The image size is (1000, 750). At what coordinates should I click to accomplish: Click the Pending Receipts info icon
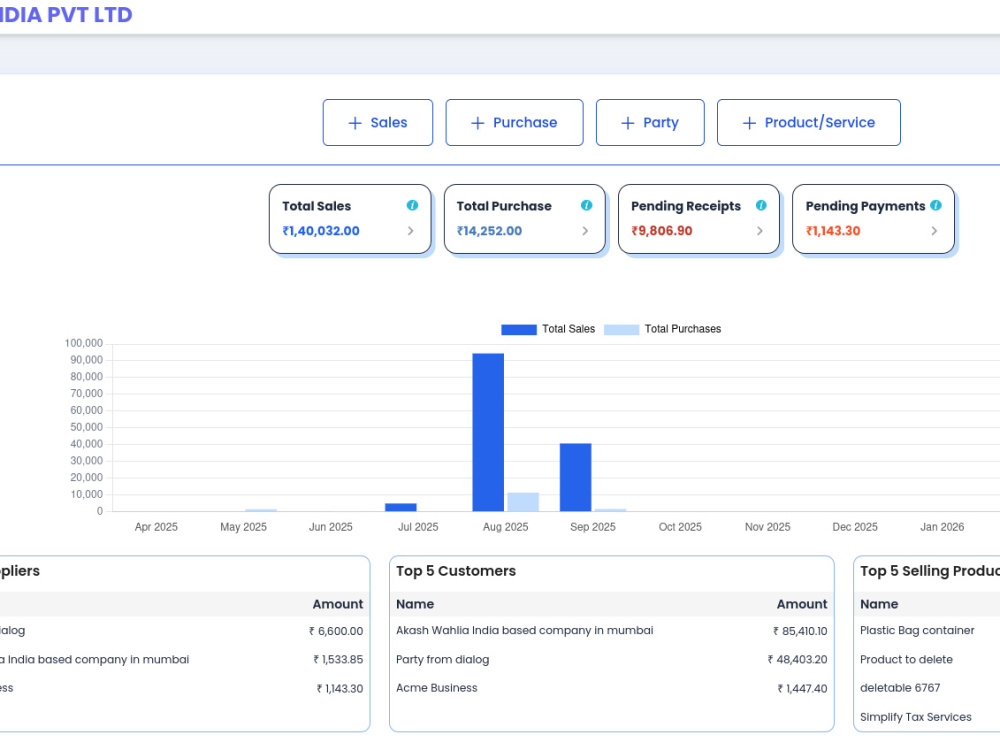761,205
